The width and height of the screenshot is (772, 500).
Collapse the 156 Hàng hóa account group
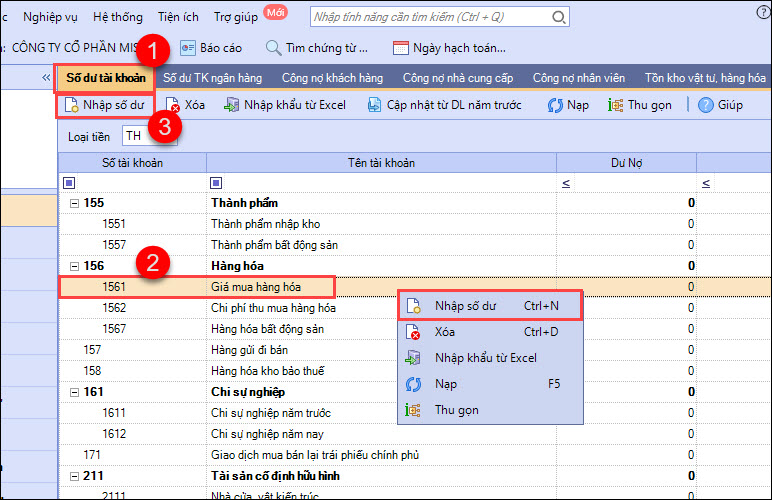(74, 266)
